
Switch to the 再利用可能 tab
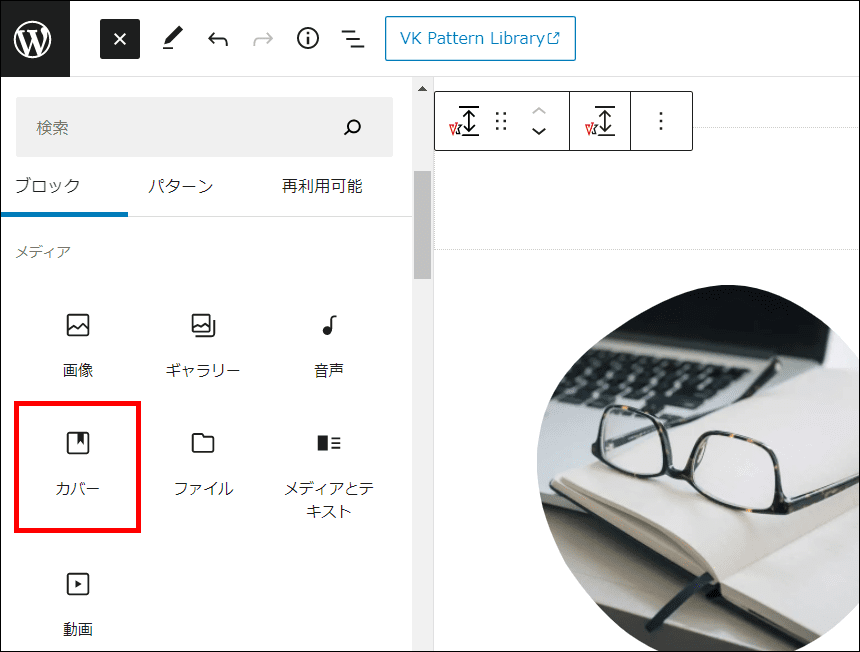[x=322, y=186]
